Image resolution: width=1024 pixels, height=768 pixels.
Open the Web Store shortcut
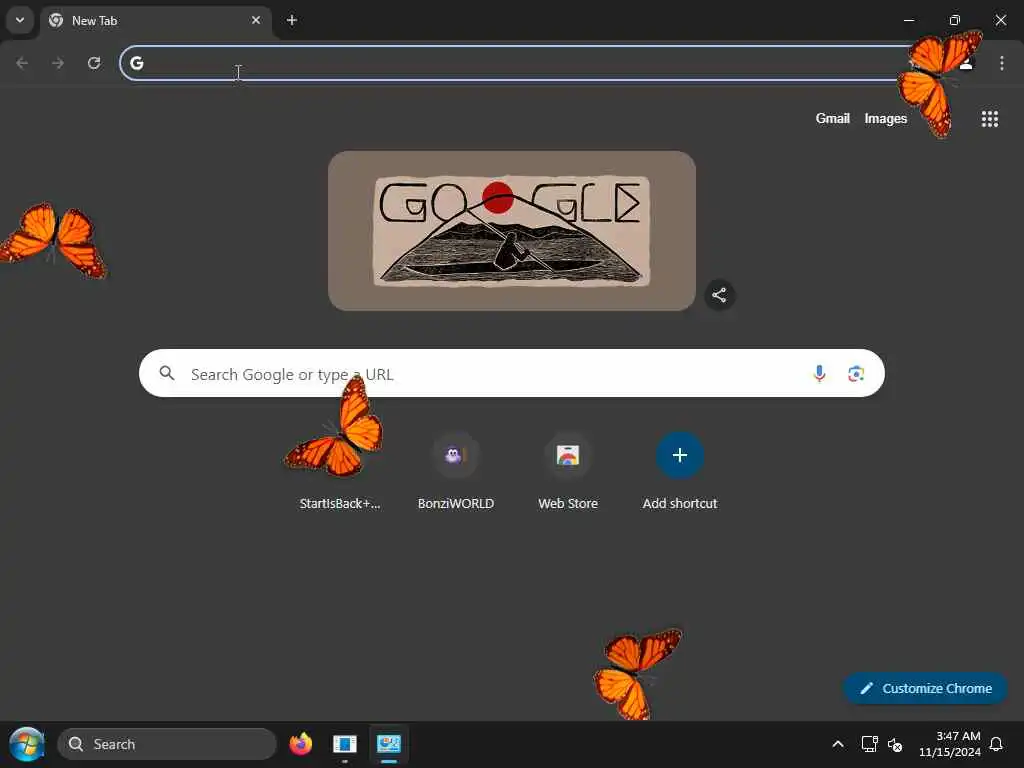point(568,470)
